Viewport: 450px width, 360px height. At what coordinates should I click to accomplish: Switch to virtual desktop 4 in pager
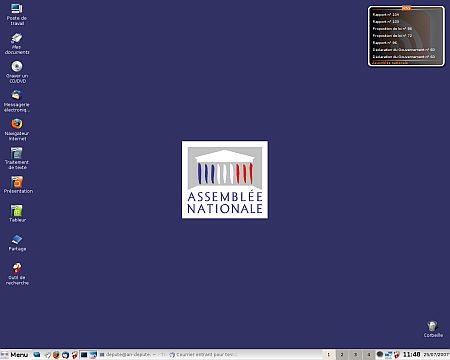(369, 355)
